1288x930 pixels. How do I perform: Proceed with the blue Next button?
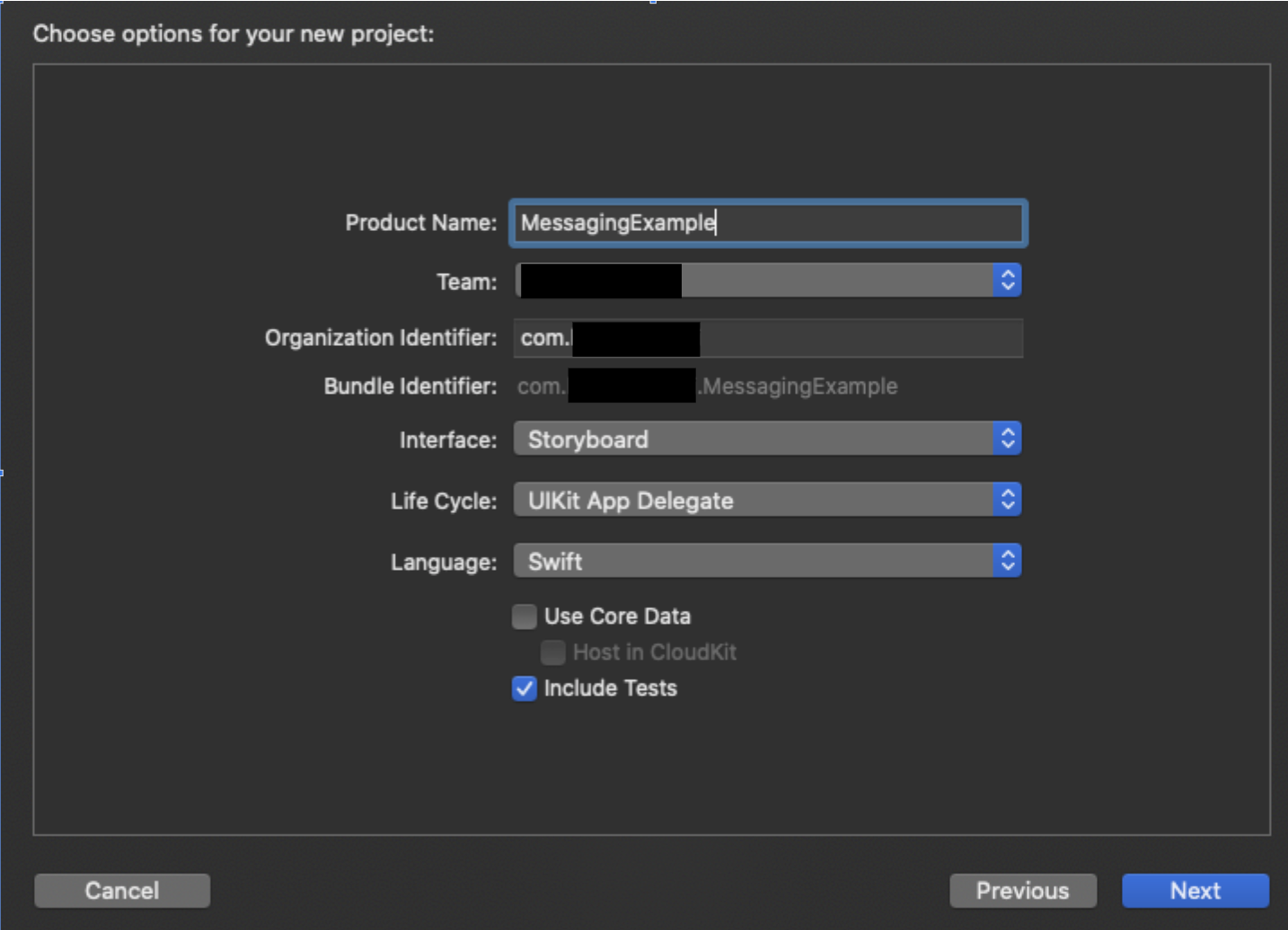(x=1195, y=890)
